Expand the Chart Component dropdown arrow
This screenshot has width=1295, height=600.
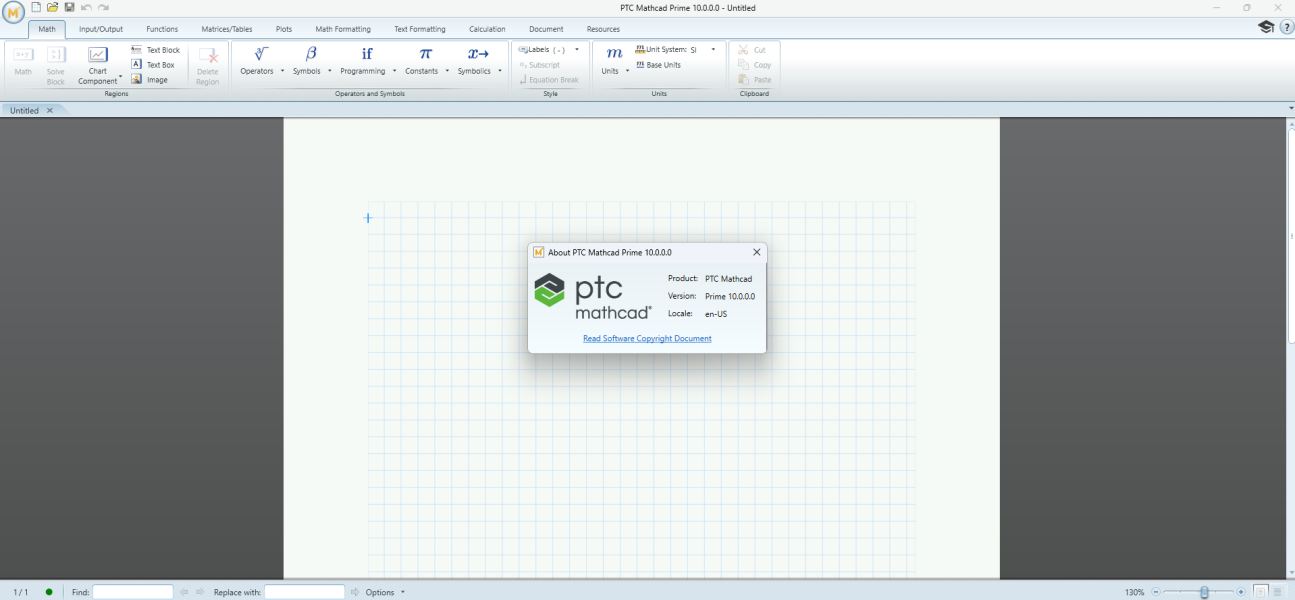click(121, 76)
